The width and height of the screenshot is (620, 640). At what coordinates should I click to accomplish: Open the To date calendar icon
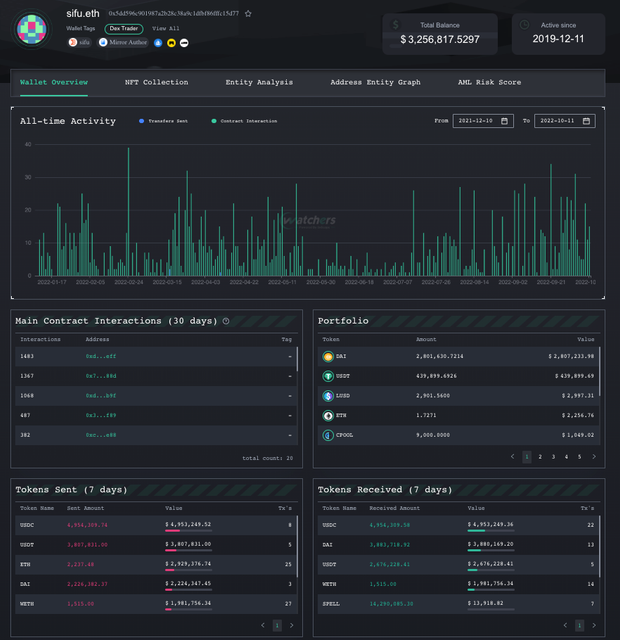click(x=586, y=121)
